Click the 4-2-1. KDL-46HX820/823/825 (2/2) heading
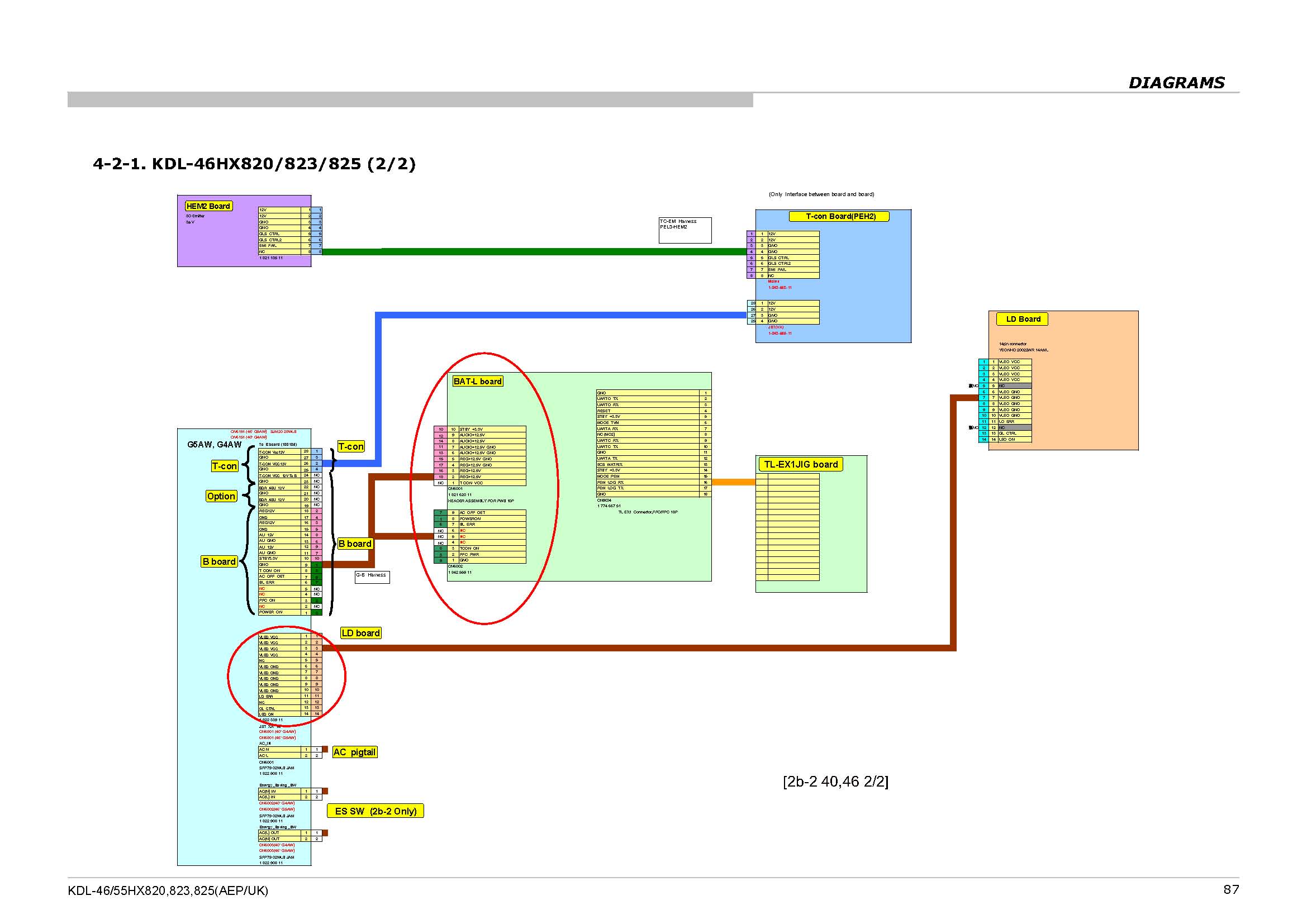1307x924 pixels. 254,164
